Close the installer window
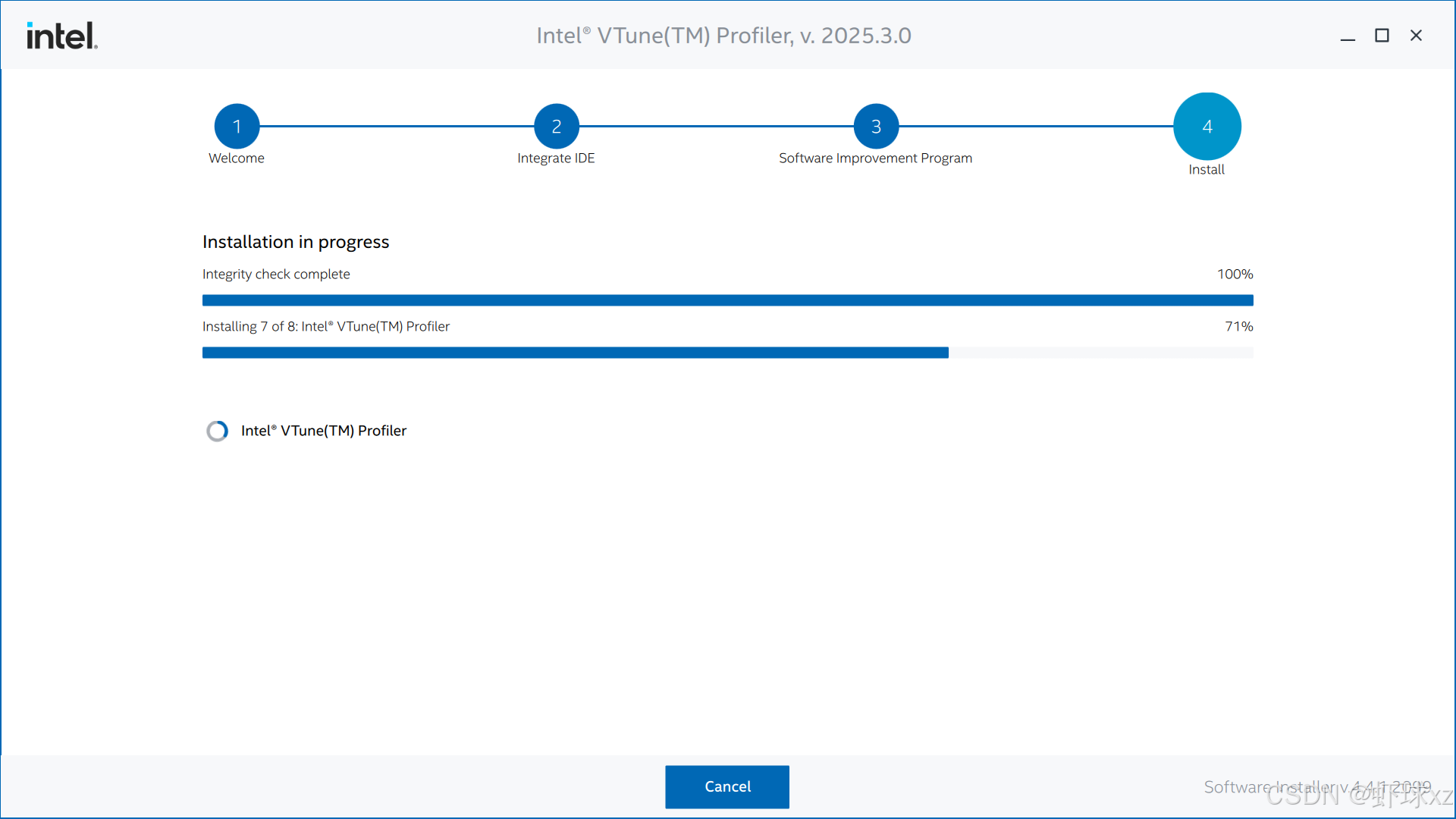1456x819 pixels. [x=1416, y=36]
